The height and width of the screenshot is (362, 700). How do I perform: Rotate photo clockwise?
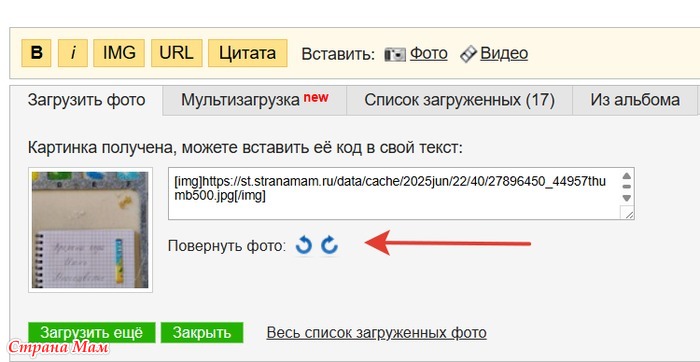tap(329, 245)
